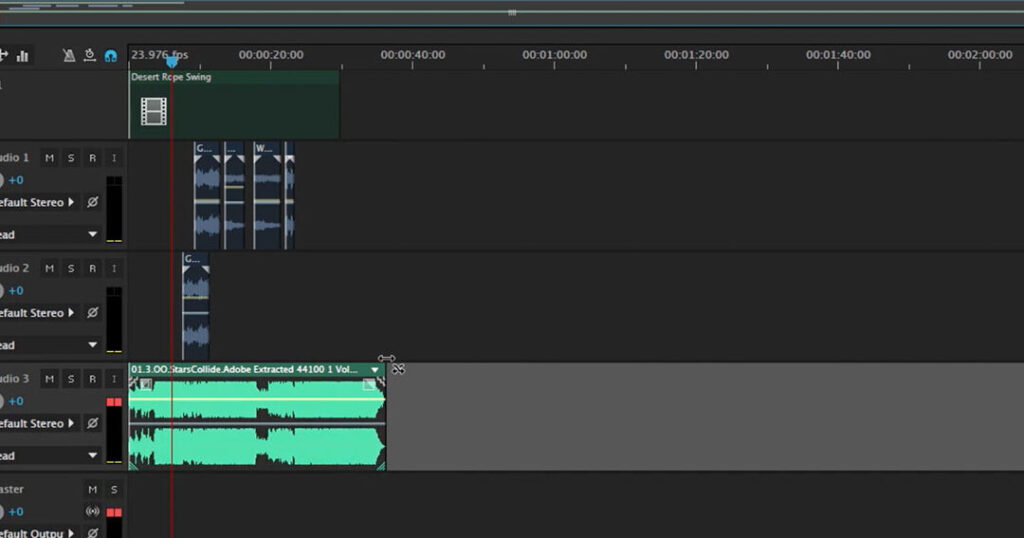Screen dimensions: 1024x538
Task: Click the filmstrip icon on Desert Rope Swing
Action: [153, 111]
